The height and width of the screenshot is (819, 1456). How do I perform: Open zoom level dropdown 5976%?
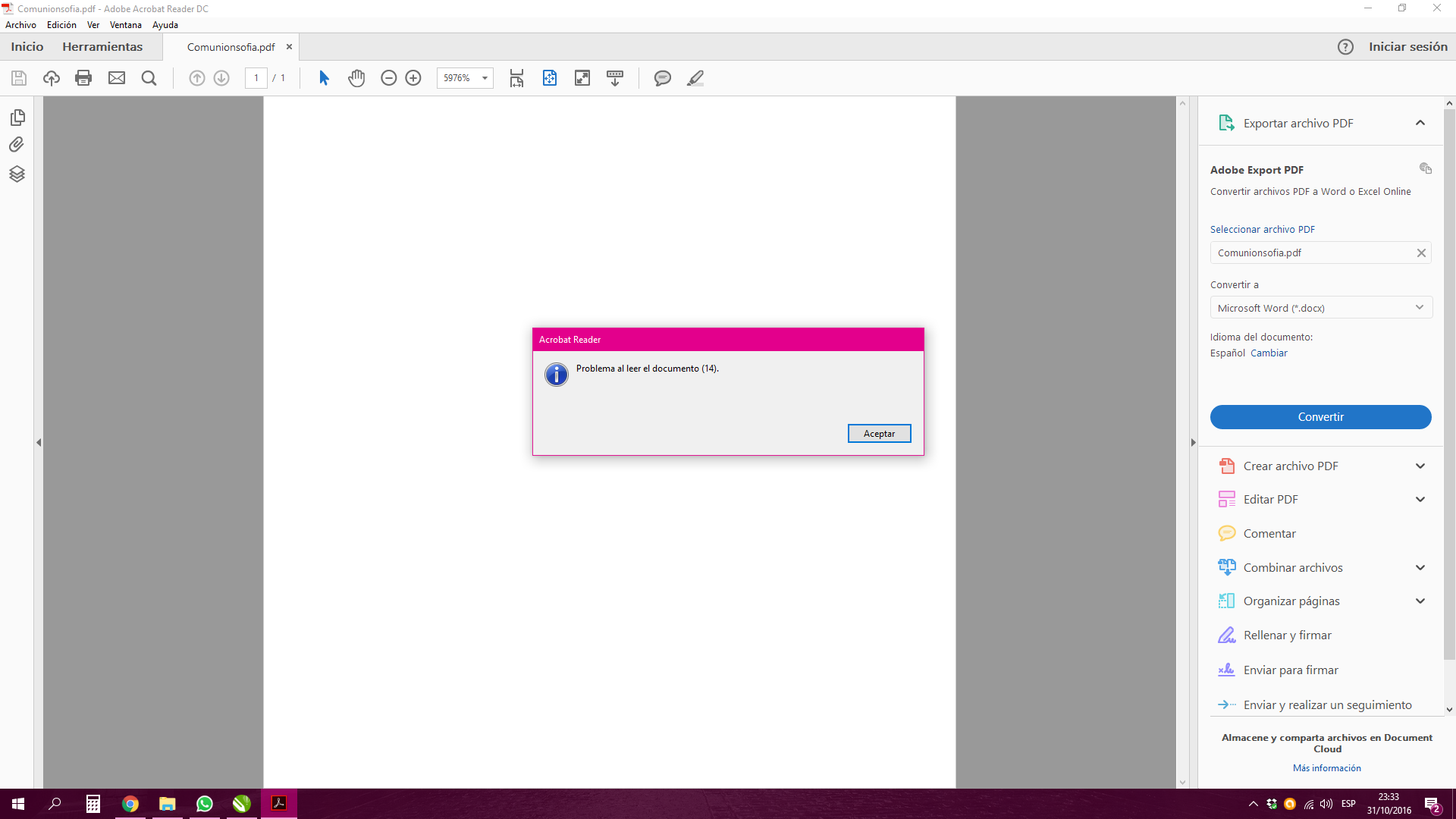[485, 78]
